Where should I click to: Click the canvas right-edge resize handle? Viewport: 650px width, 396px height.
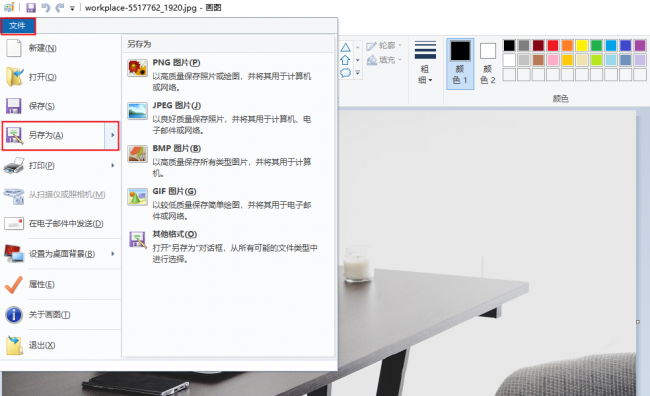point(638,322)
